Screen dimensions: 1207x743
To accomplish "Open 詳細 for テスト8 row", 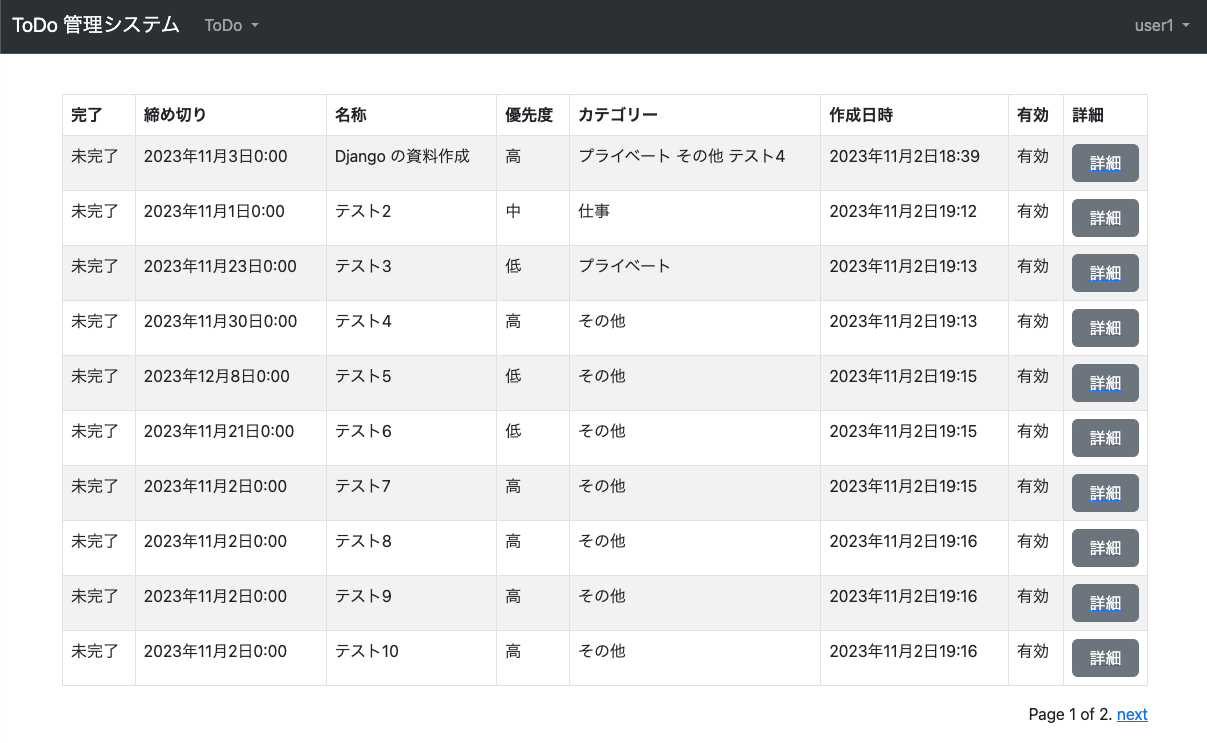I will [1105, 548].
